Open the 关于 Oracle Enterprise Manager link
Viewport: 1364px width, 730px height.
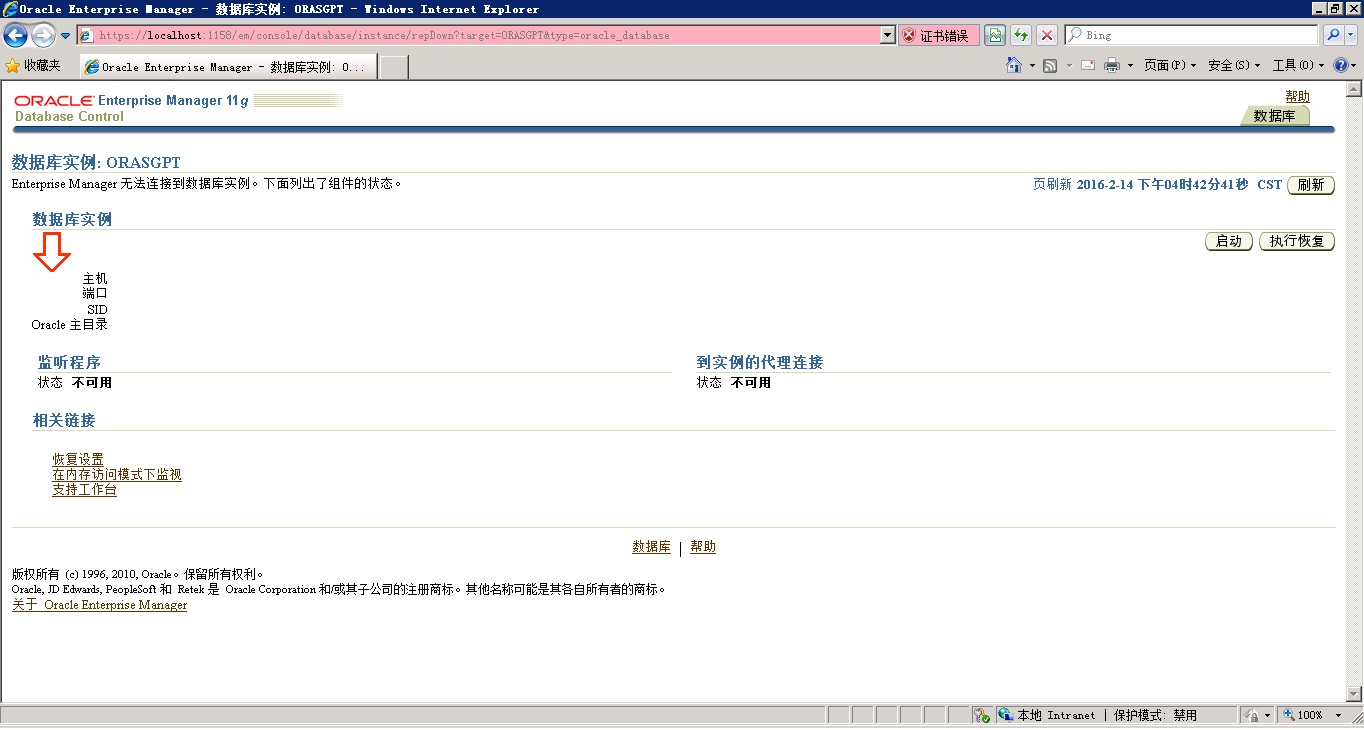coord(99,605)
